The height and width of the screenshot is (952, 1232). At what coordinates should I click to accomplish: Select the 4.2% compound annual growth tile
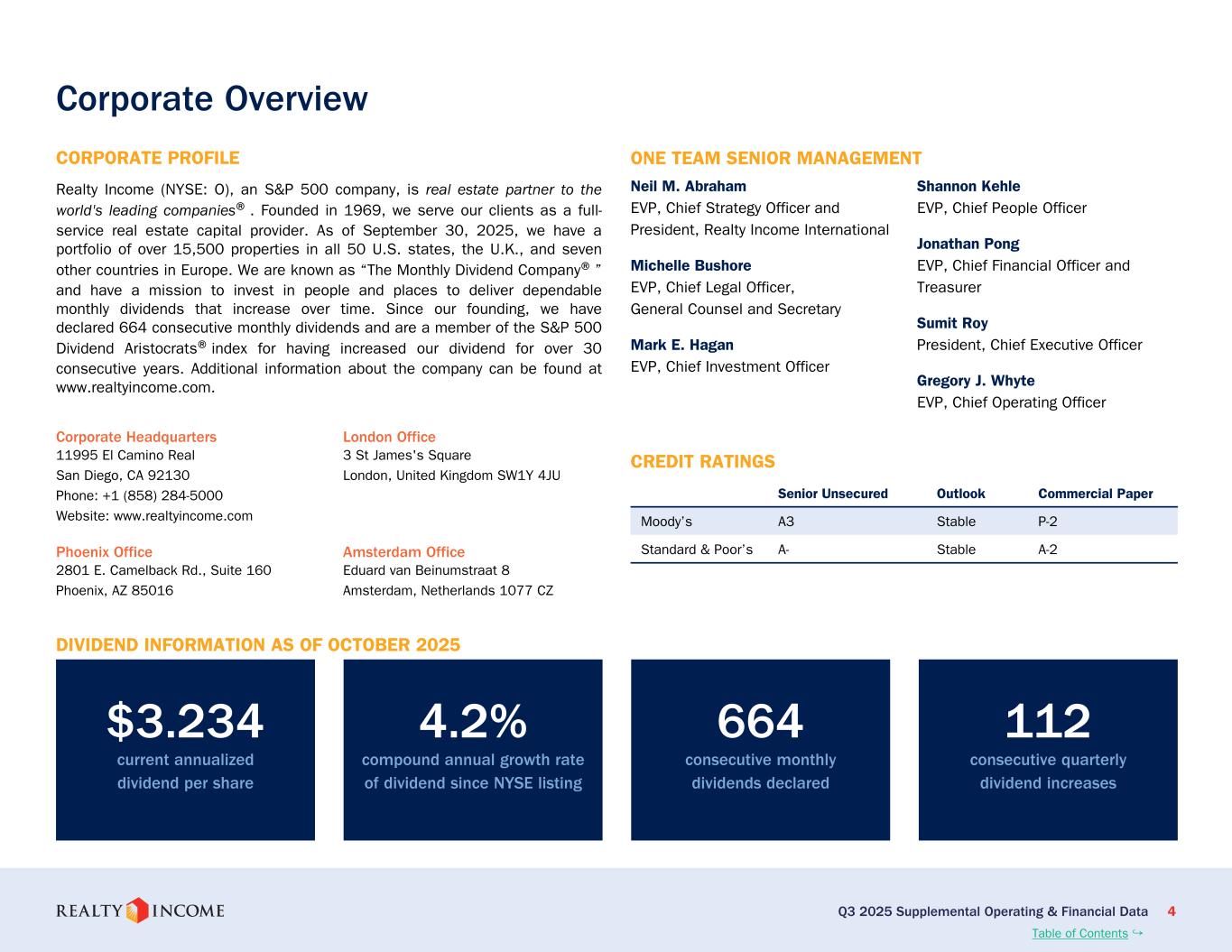click(x=473, y=749)
